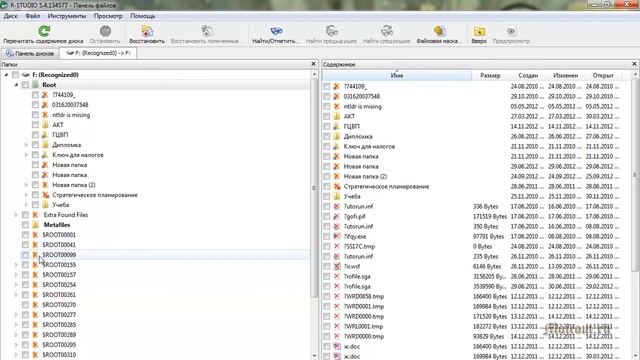Click the F: (Recognized0) drive icon in tree
The image size is (640, 360).
tap(26, 75)
